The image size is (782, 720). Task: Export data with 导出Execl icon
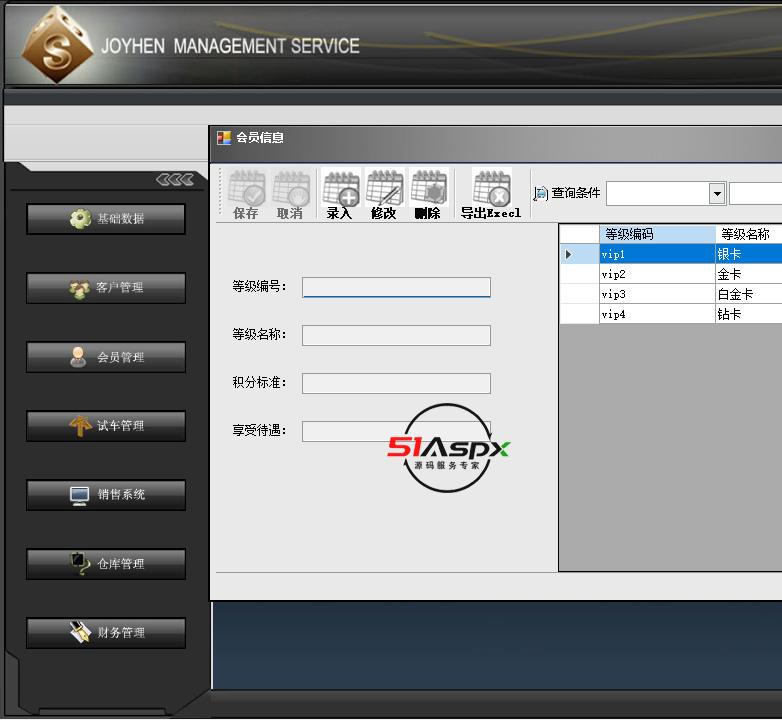[491, 194]
